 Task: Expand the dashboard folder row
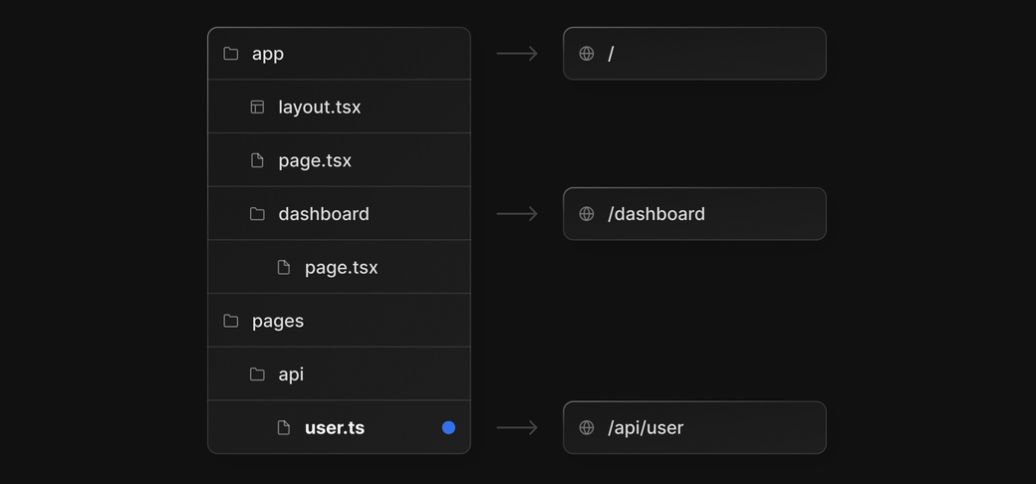(339, 214)
